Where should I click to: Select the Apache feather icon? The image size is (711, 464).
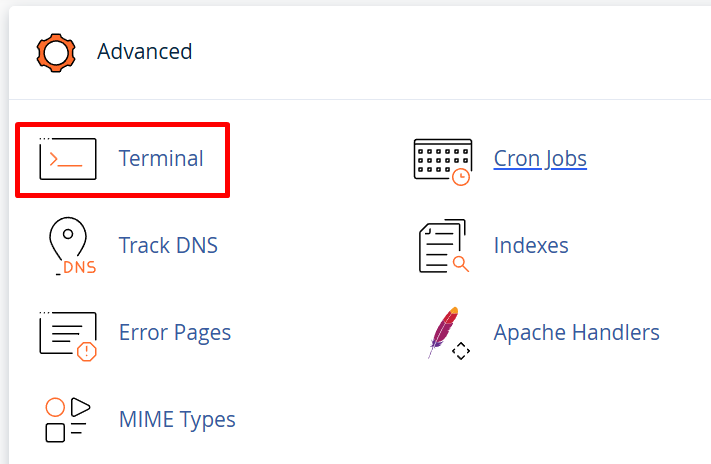pos(443,332)
